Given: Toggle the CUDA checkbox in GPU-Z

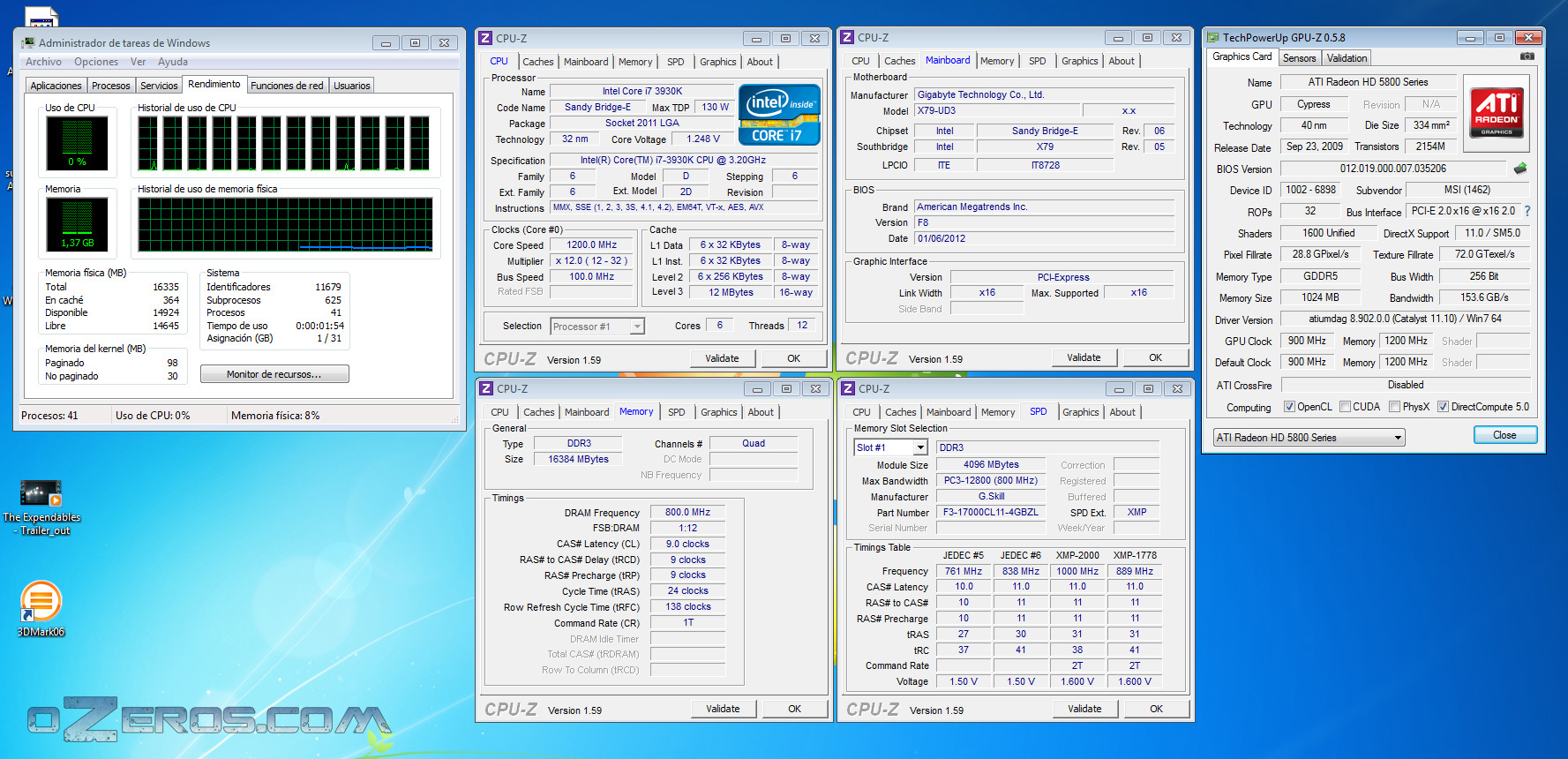Looking at the screenshot, I should point(1345,407).
